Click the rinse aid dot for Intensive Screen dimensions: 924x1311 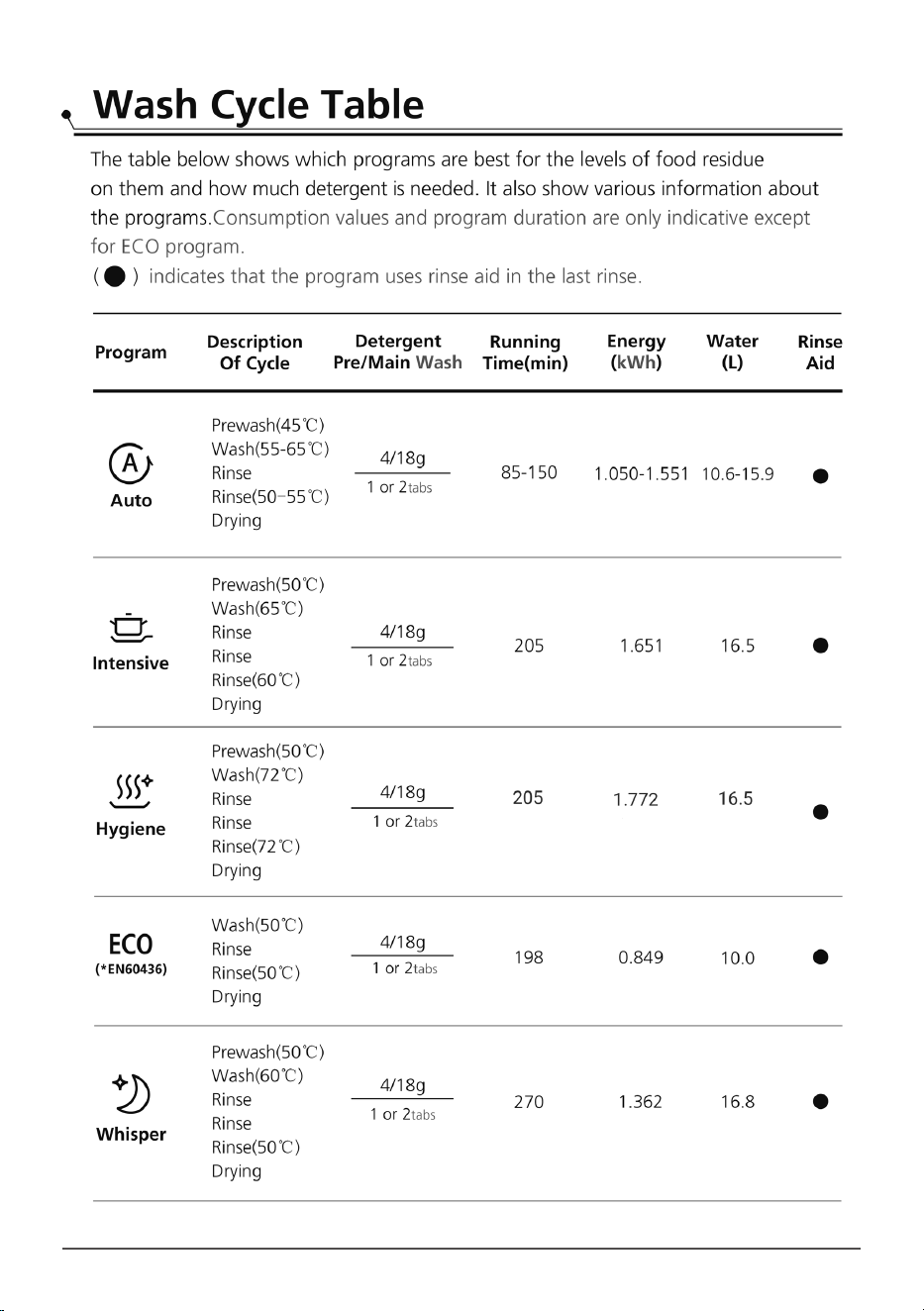pos(820,646)
